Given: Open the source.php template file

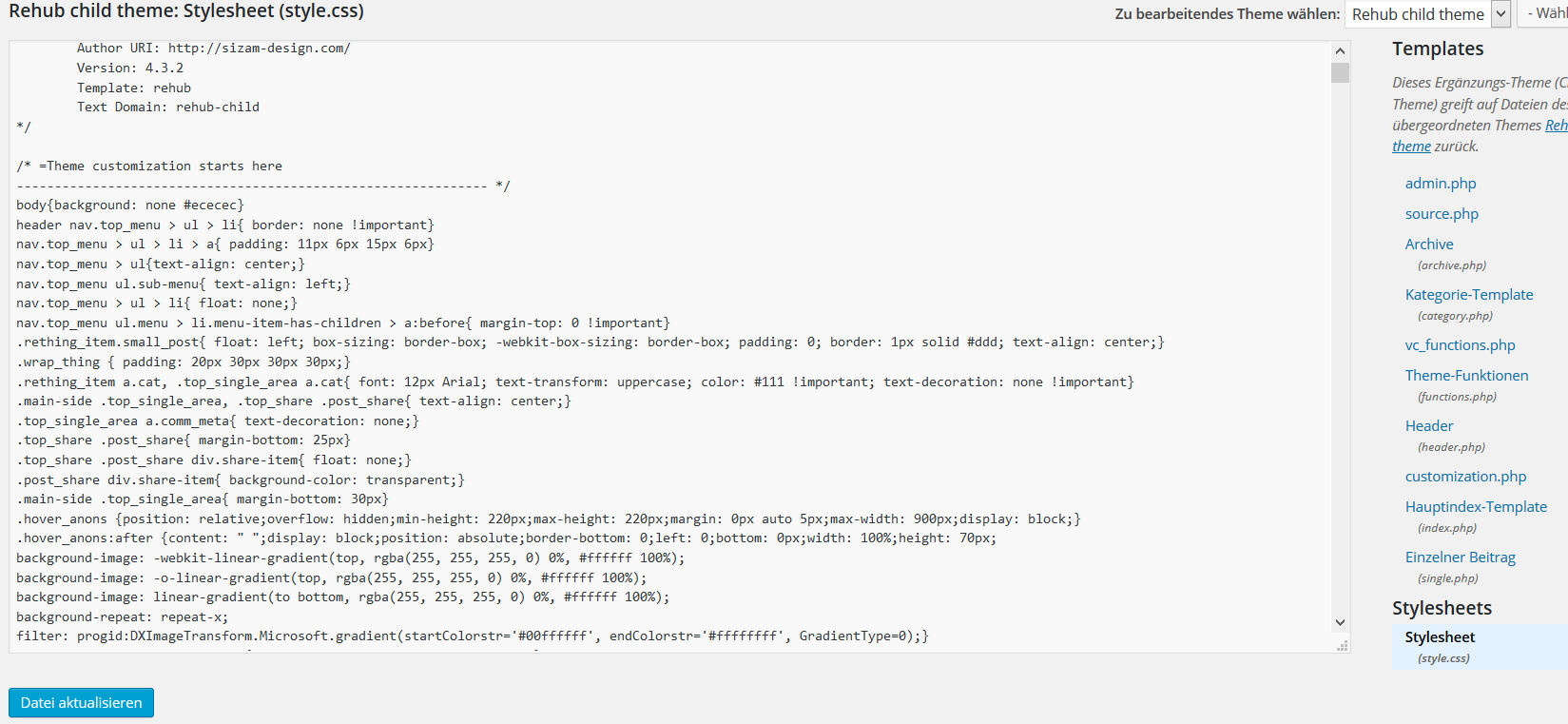Looking at the screenshot, I should click(1442, 214).
